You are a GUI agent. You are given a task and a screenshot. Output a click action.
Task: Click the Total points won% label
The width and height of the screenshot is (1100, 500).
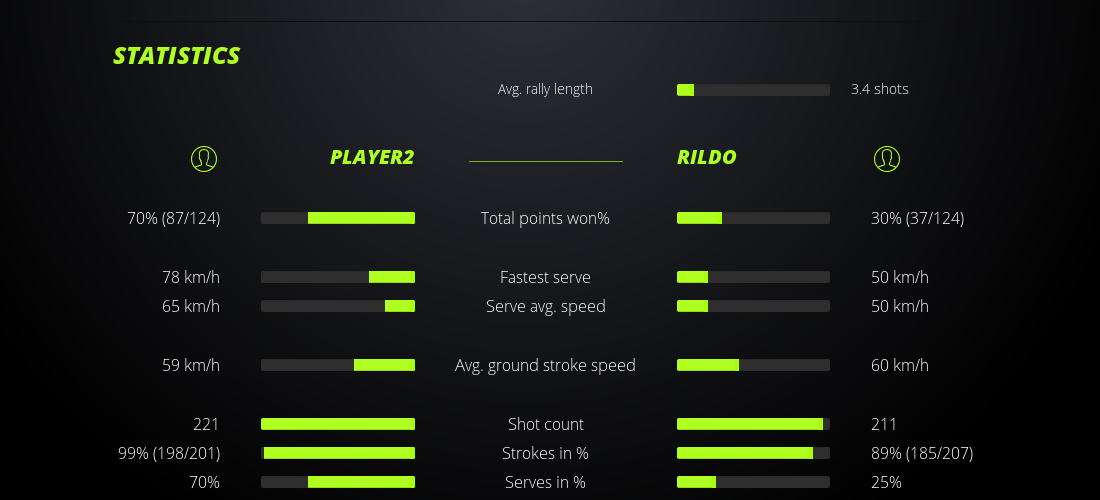pyautogui.click(x=545, y=218)
